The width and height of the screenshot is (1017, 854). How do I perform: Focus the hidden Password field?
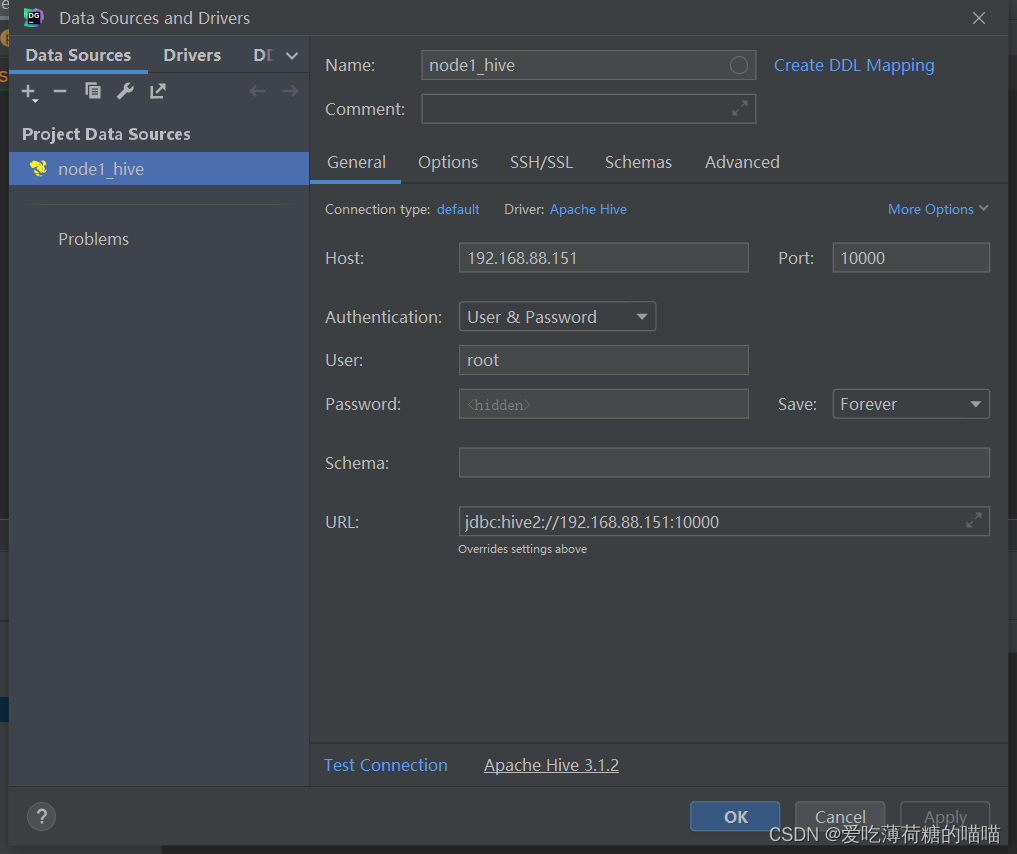(x=603, y=404)
